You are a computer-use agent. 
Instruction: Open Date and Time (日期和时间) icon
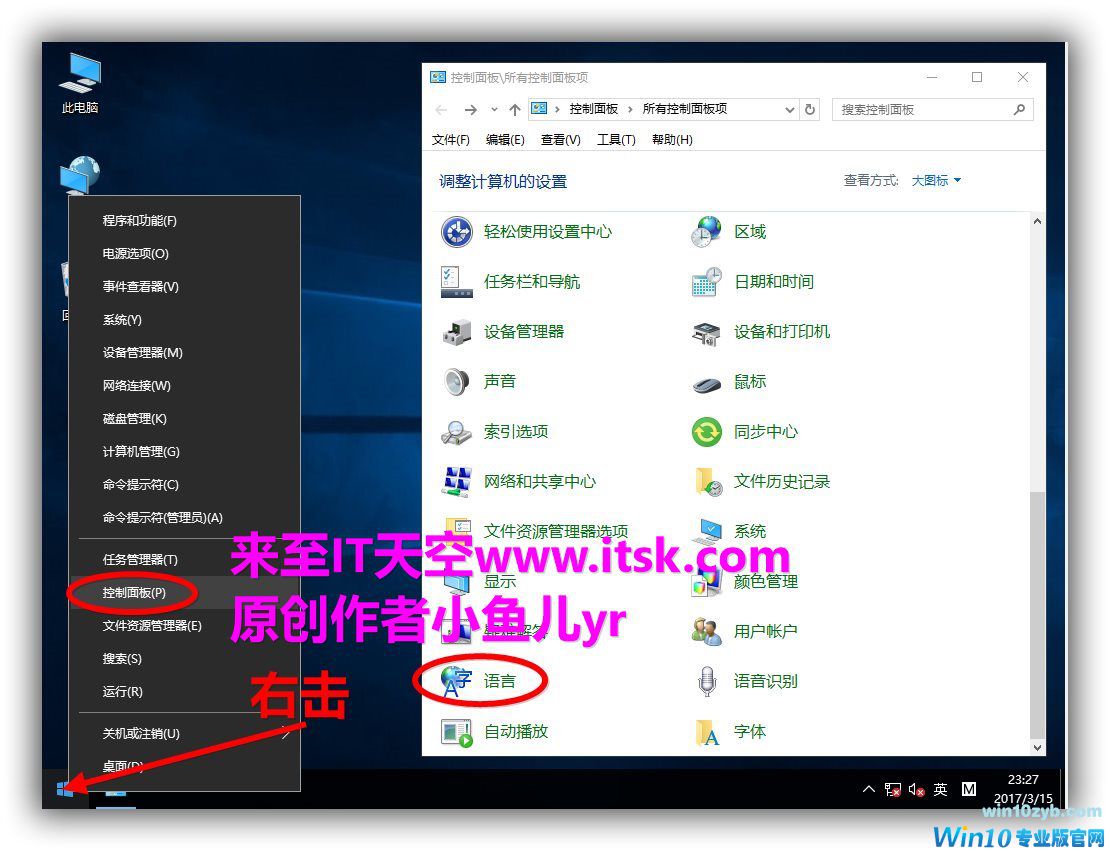point(706,282)
